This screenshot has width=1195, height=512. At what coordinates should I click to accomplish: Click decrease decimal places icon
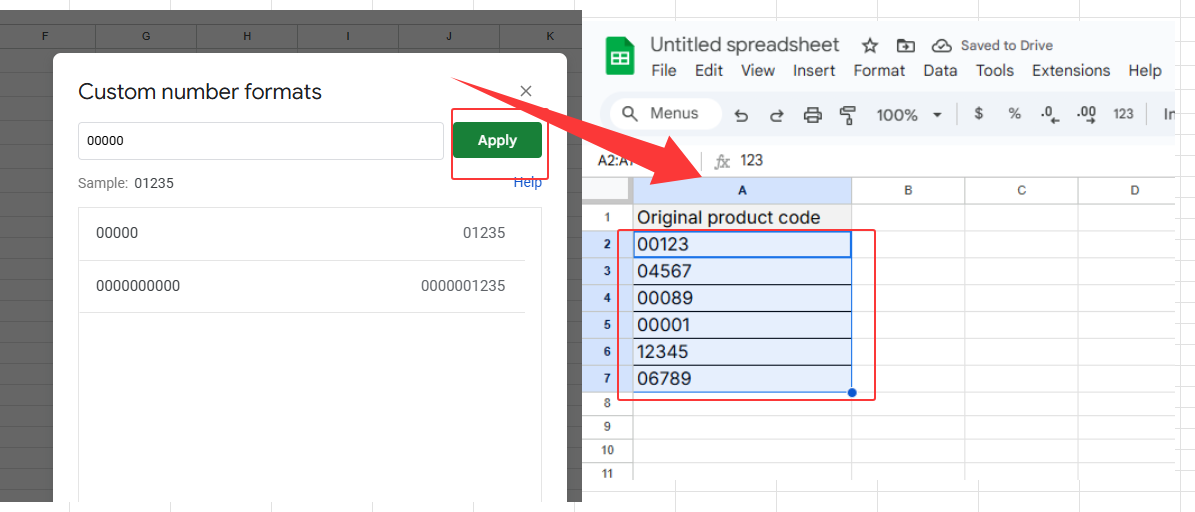coord(1049,114)
